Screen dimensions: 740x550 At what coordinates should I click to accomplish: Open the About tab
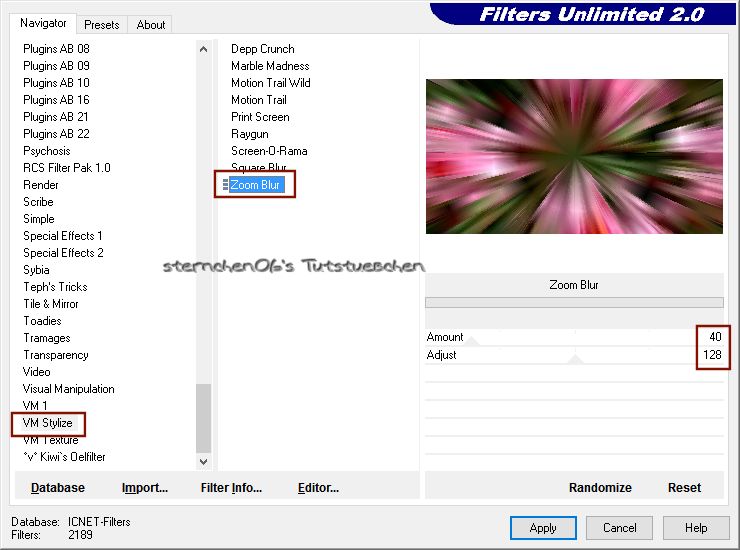[151, 25]
